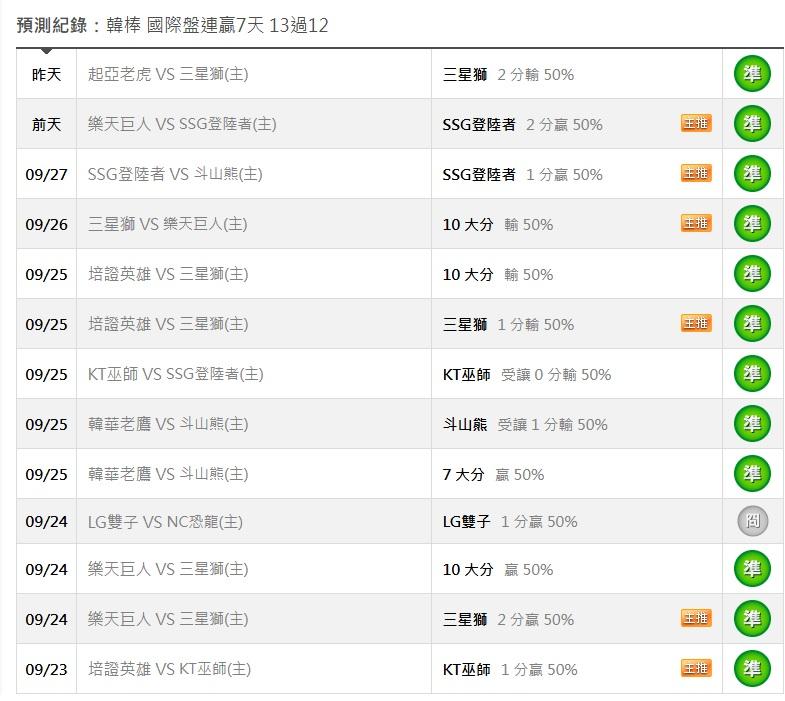Click the prediction 三星獅 1 分輸 50%

[508, 324]
